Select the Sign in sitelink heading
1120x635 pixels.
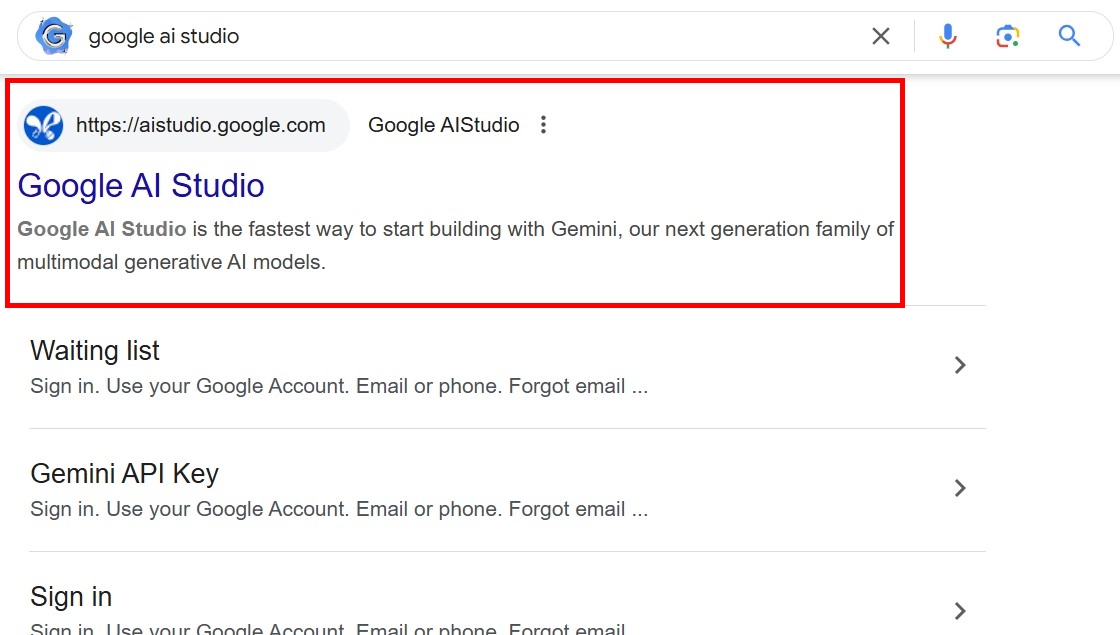pos(71,597)
